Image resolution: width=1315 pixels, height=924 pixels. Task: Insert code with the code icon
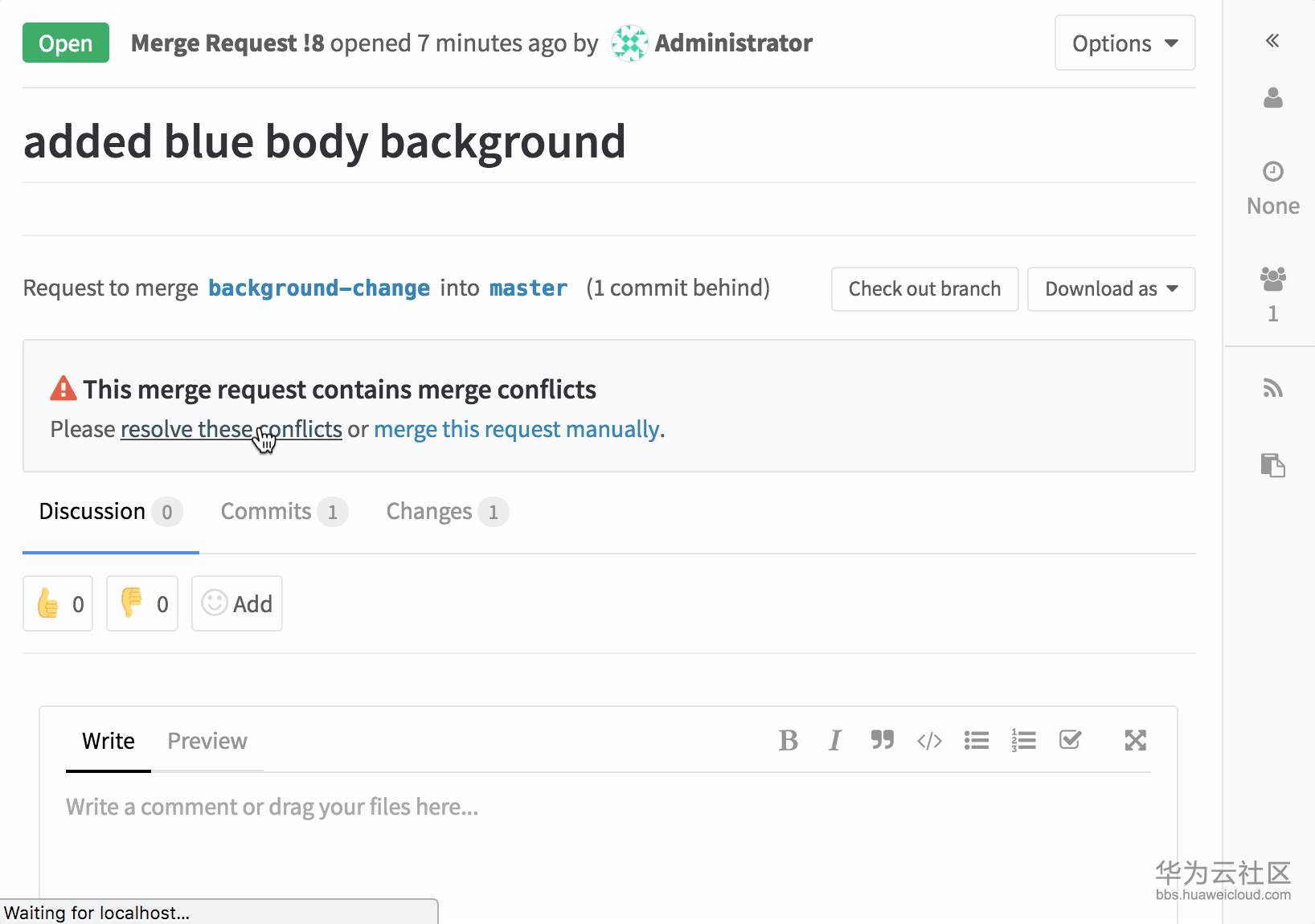pos(929,740)
